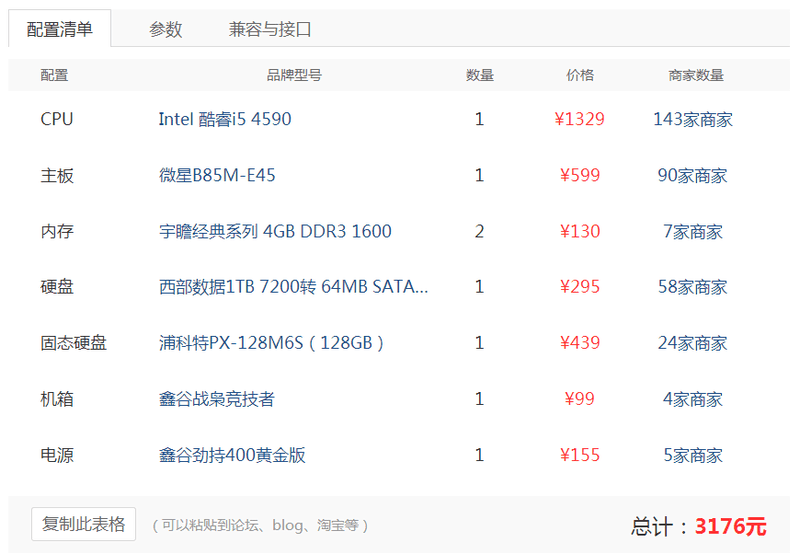The height and width of the screenshot is (554, 800).
Task: Open 微星B85M-E45 motherboard link
Action: [x=217, y=175]
